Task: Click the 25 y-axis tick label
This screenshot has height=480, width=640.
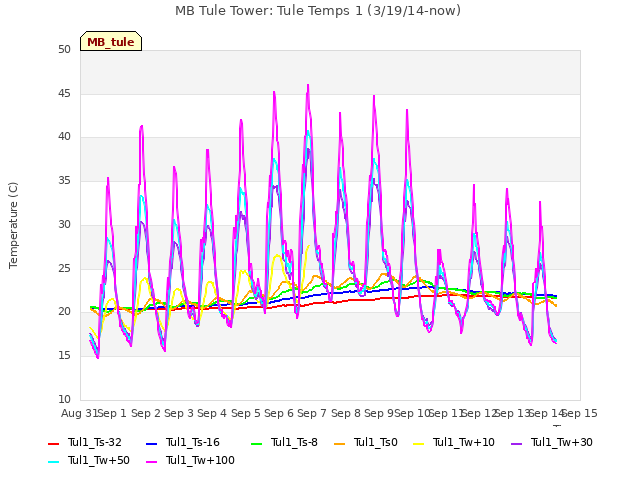Action: coord(64,268)
